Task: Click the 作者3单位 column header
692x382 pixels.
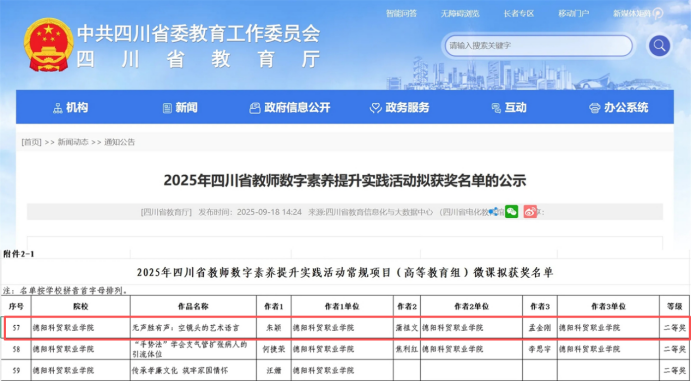Action: point(609,306)
